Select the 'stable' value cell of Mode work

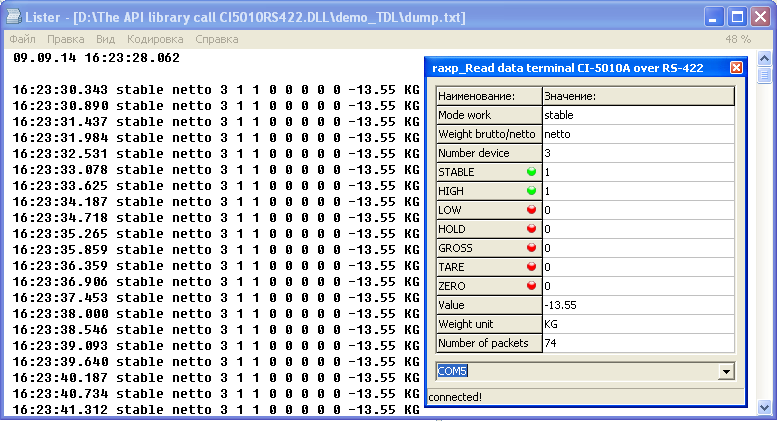tap(638, 115)
